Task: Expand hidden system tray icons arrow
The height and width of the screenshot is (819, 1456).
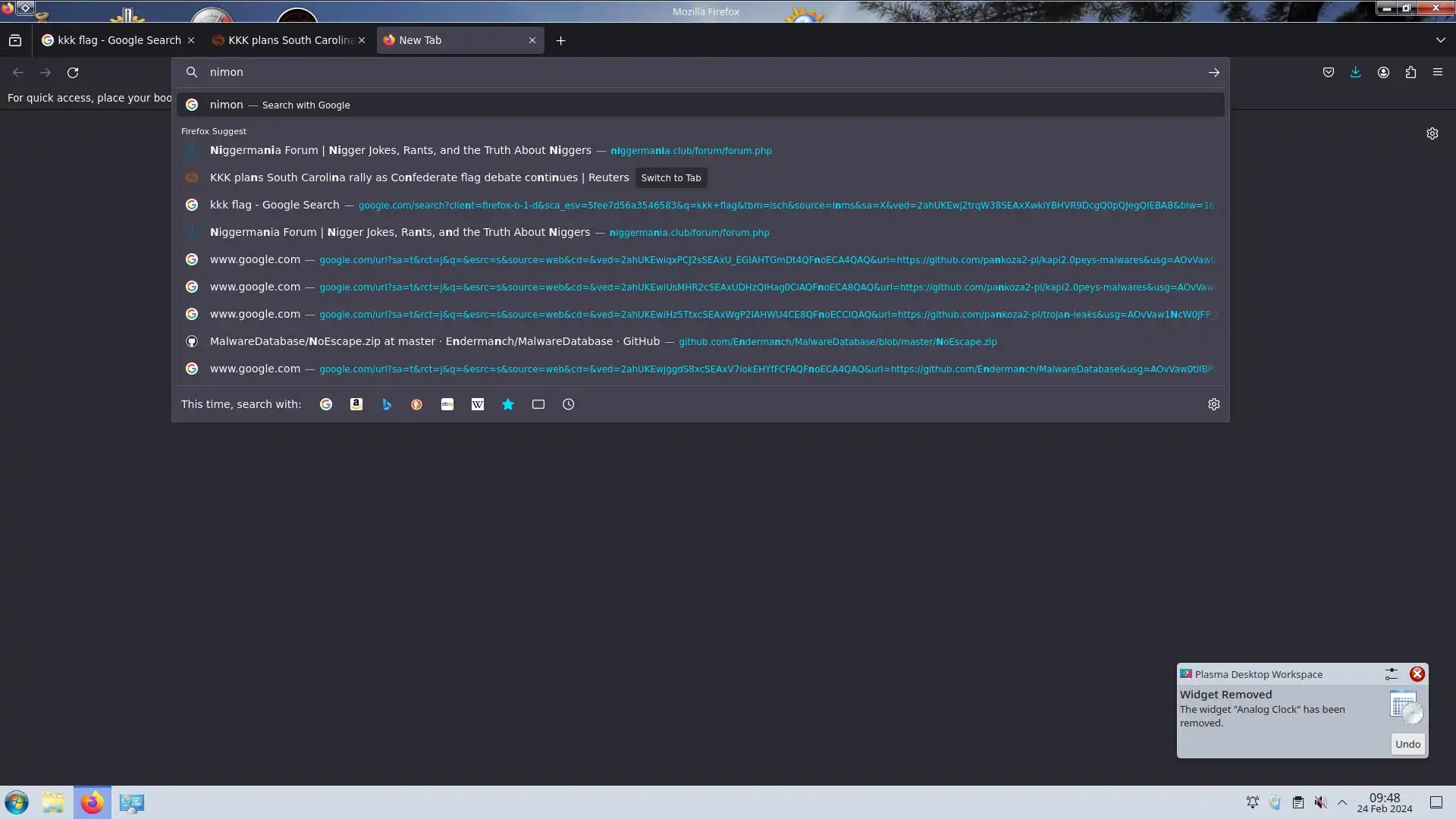Action: pyautogui.click(x=1342, y=802)
